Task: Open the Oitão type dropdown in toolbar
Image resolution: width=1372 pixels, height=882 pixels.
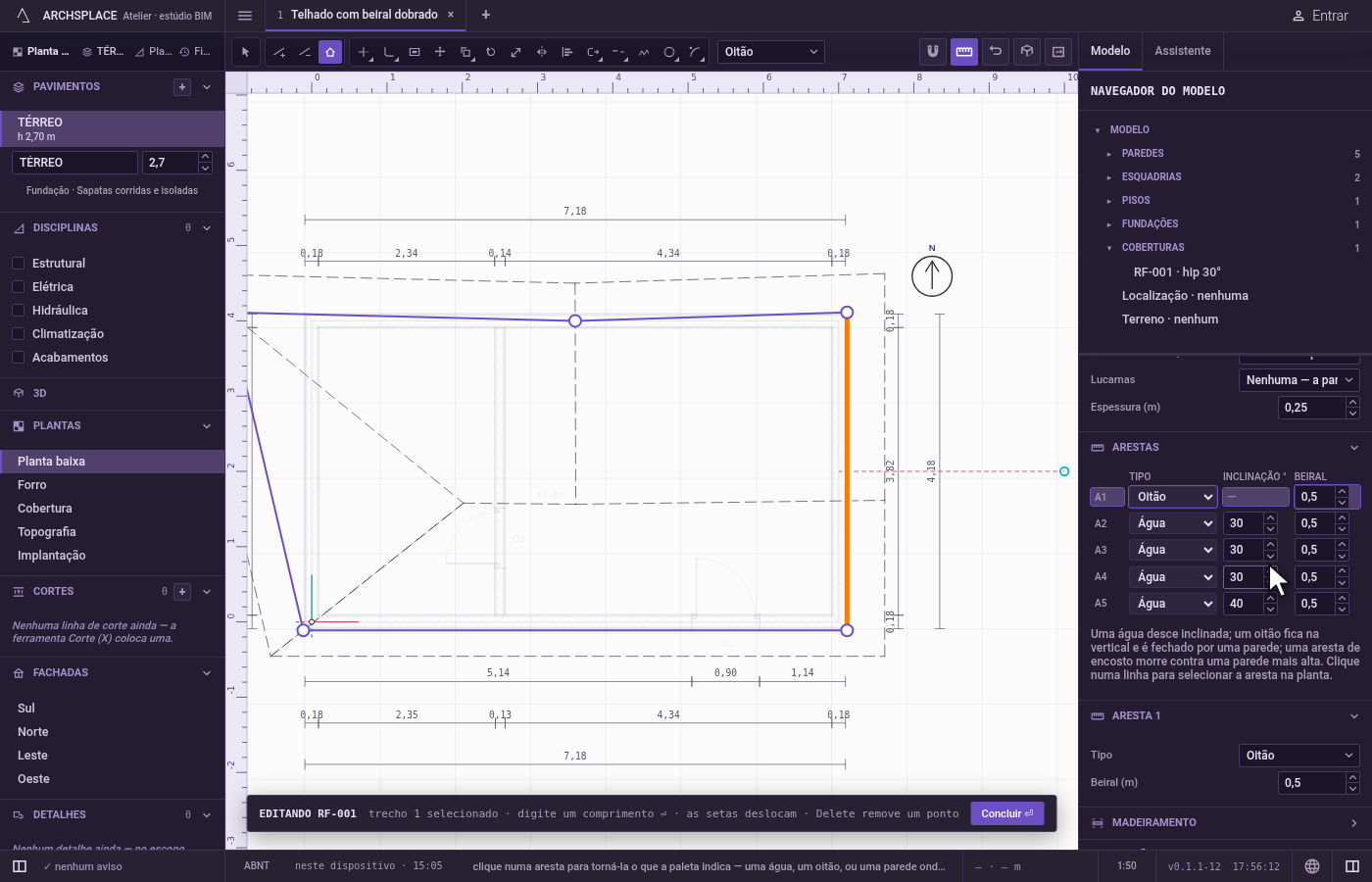Action: pyautogui.click(x=771, y=52)
